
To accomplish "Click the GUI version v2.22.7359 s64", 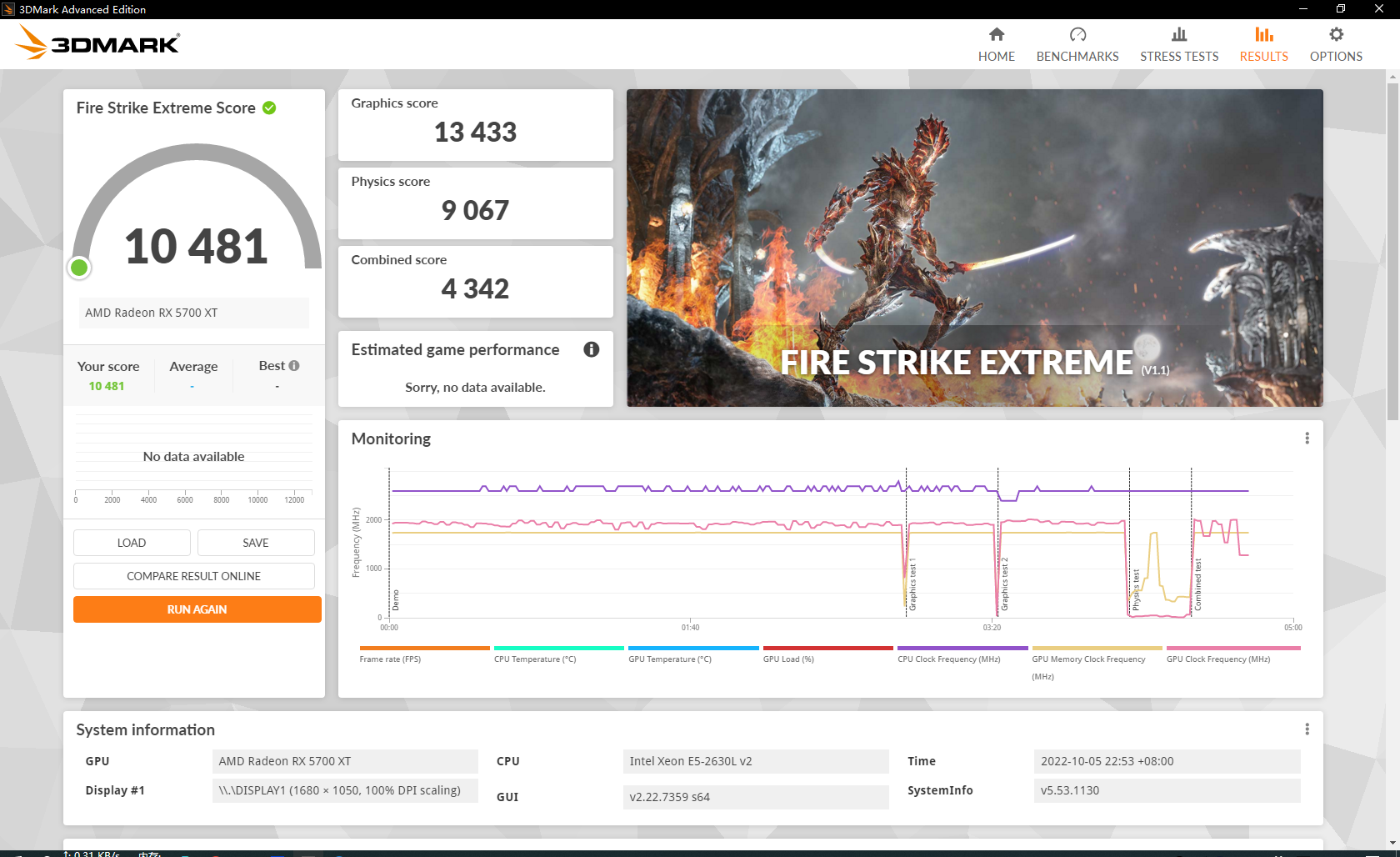I will pyautogui.click(x=756, y=797).
